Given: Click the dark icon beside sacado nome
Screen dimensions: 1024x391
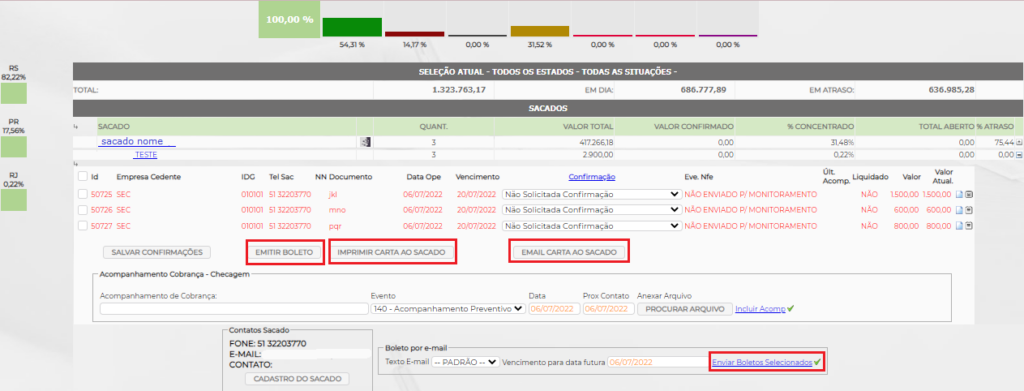Looking at the screenshot, I should coord(366,142).
